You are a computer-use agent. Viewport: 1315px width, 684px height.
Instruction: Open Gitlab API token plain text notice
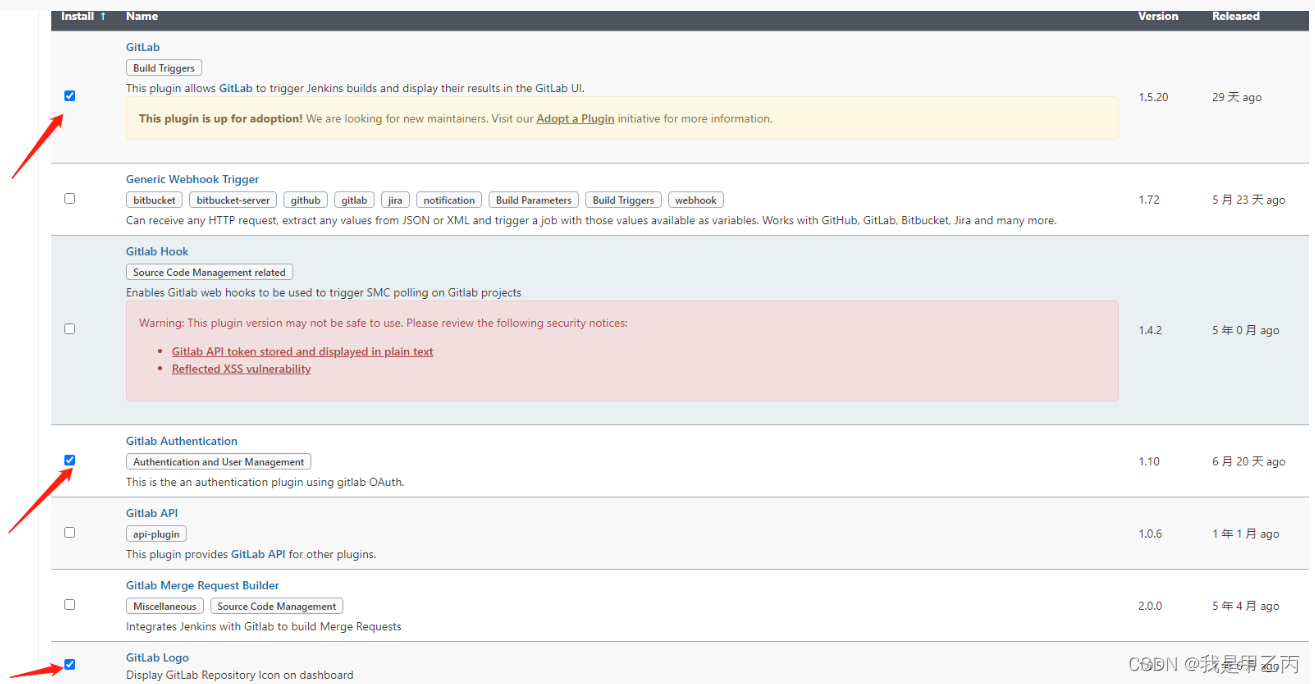click(x=303, y=351)
